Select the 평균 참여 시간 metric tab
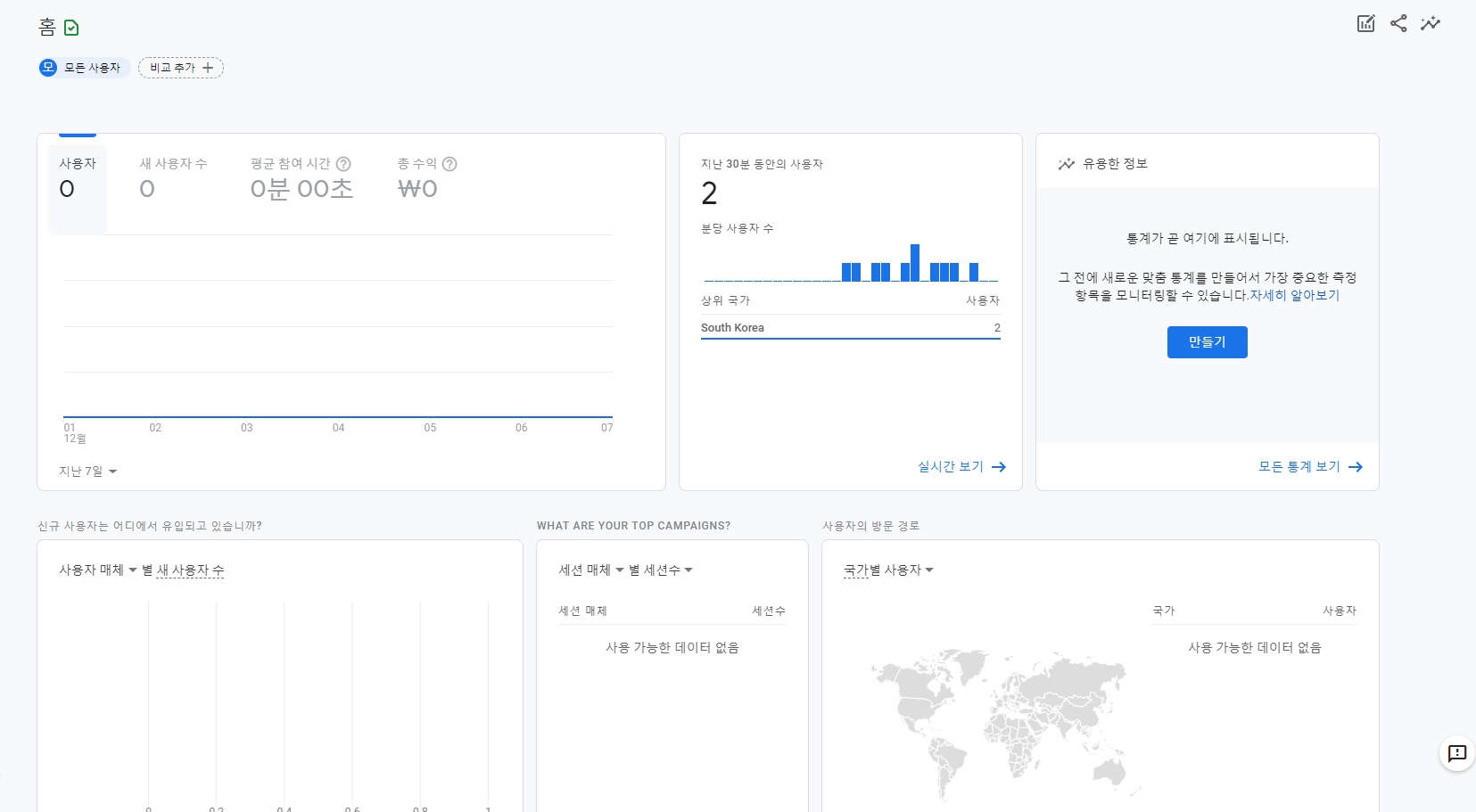The height and width of the screenshot is (812, 1476). pyautogui.click(x=301, y=177)
